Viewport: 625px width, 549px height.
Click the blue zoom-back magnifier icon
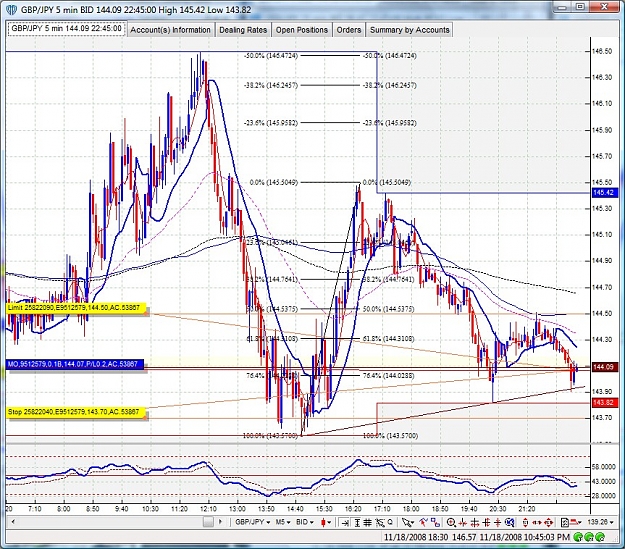click(x=510, y=522)
